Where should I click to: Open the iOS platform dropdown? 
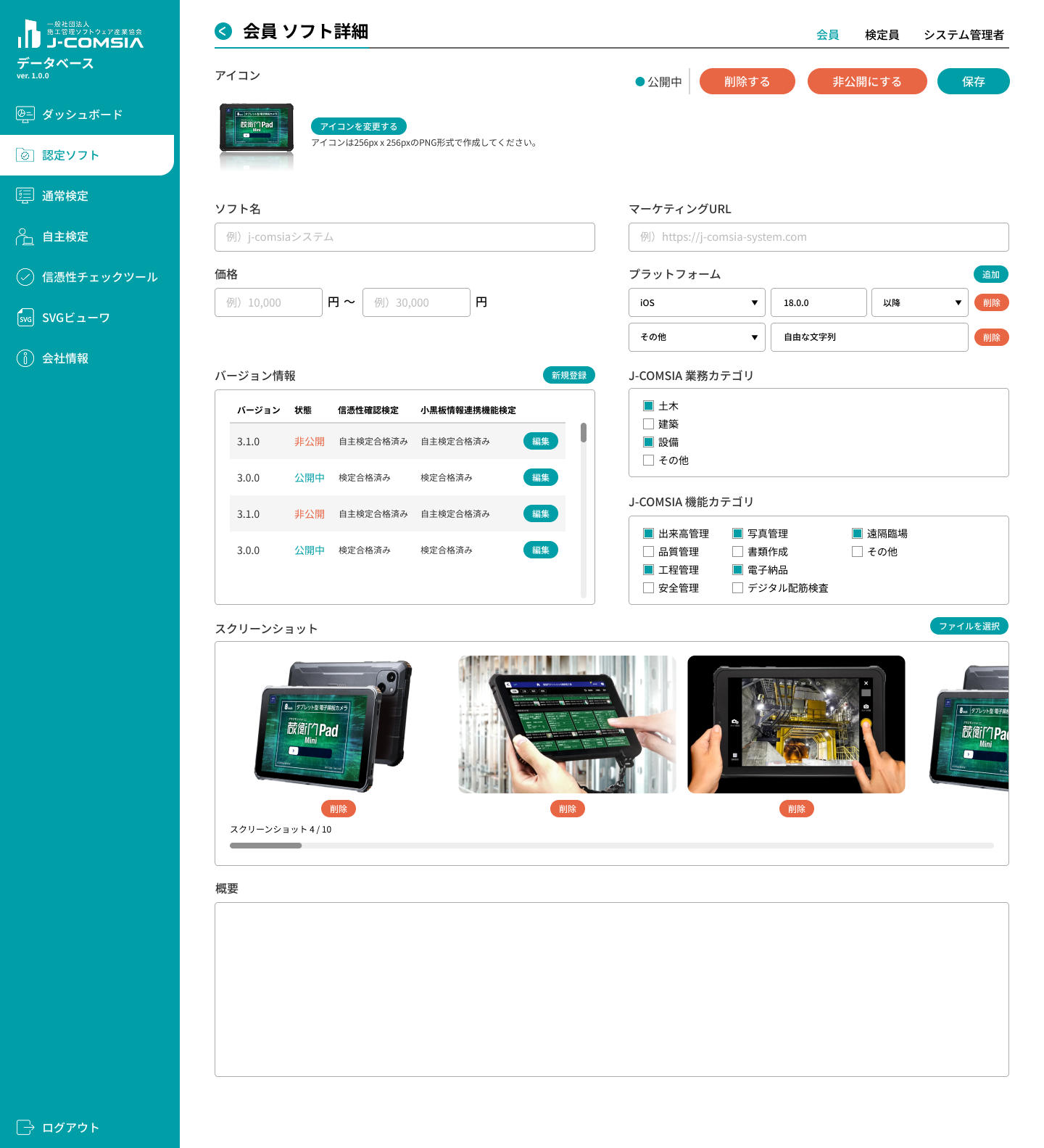click(697, 302)
